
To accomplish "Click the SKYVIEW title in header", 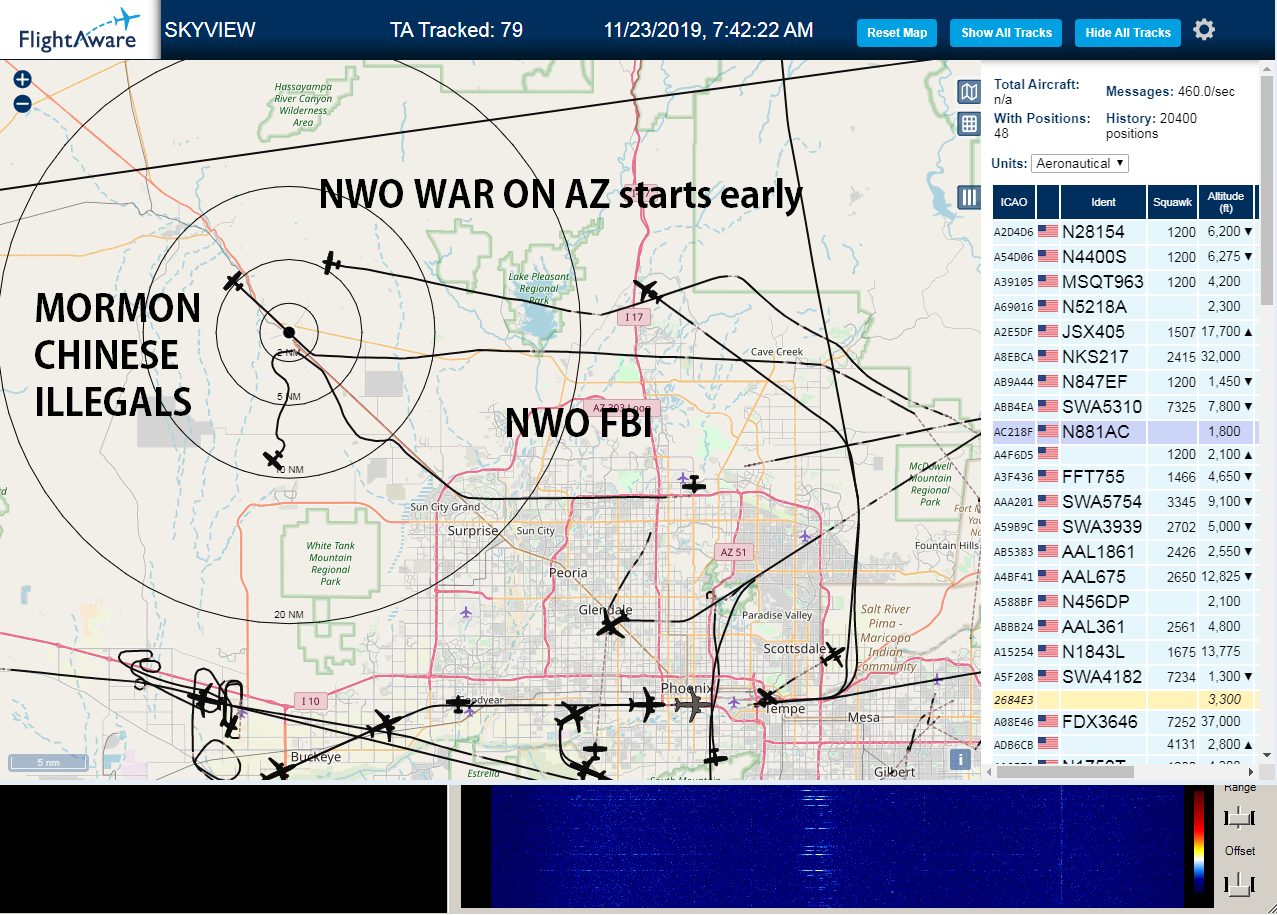I will [x=210, y=30].
